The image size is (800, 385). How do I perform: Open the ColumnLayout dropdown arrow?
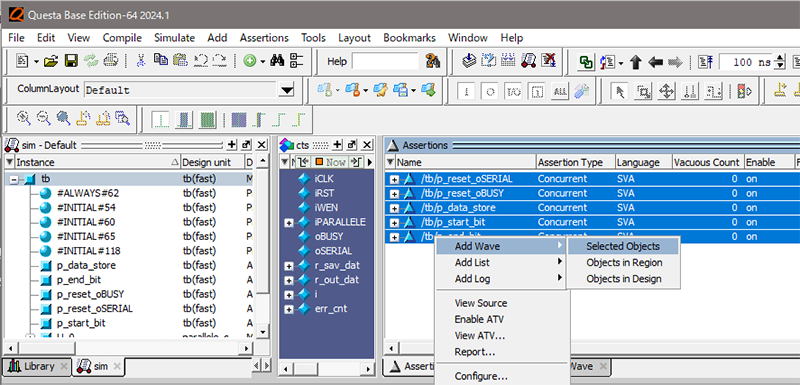288,91
